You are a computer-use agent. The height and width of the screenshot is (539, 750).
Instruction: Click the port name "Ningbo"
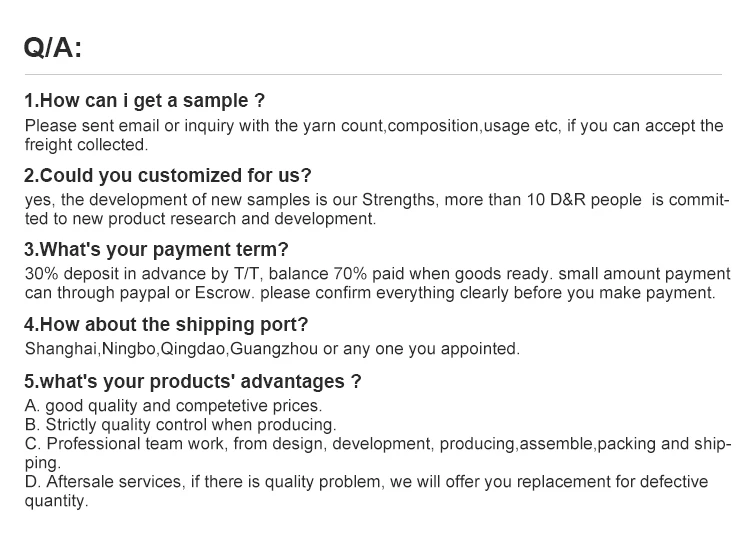[130, 349]
